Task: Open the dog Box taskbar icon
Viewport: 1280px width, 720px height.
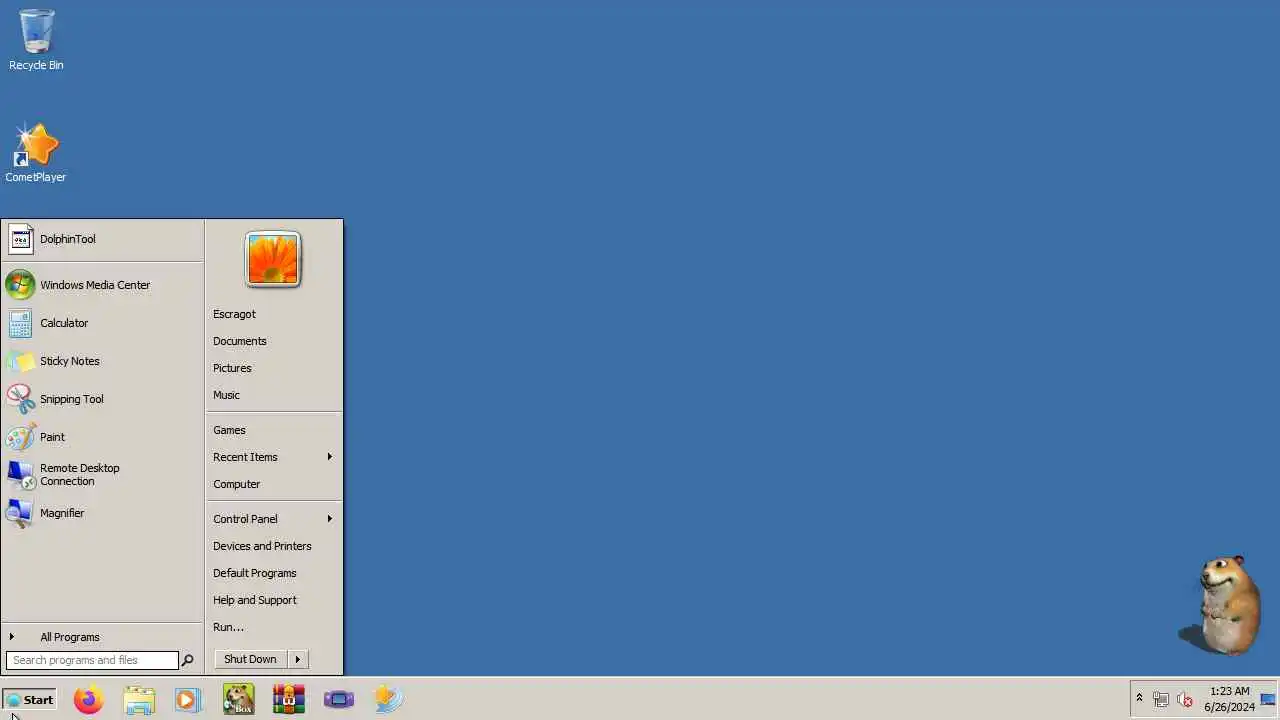Action: 238,699
